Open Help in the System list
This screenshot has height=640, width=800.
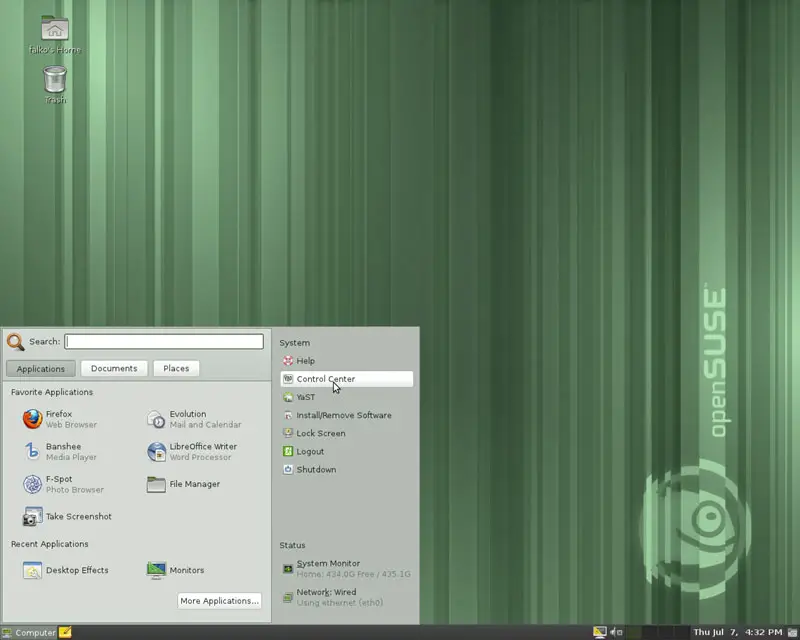(347, 361)
